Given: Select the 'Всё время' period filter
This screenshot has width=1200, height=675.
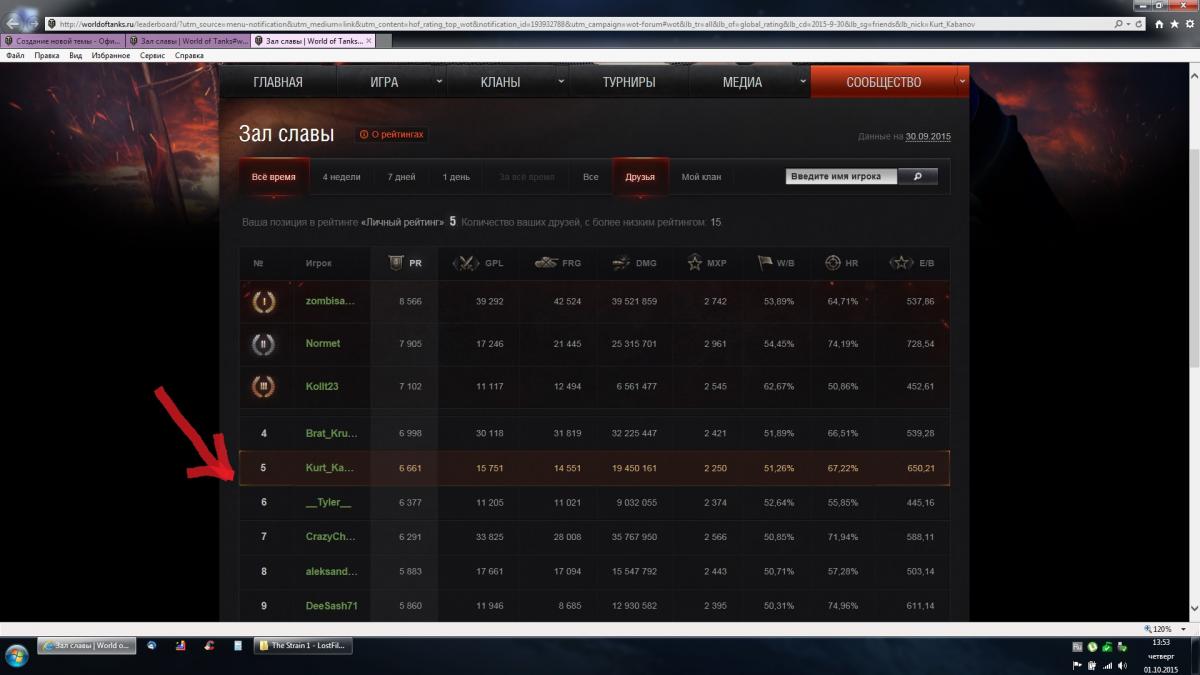Looking at the screenshot, I should point(274,177).
